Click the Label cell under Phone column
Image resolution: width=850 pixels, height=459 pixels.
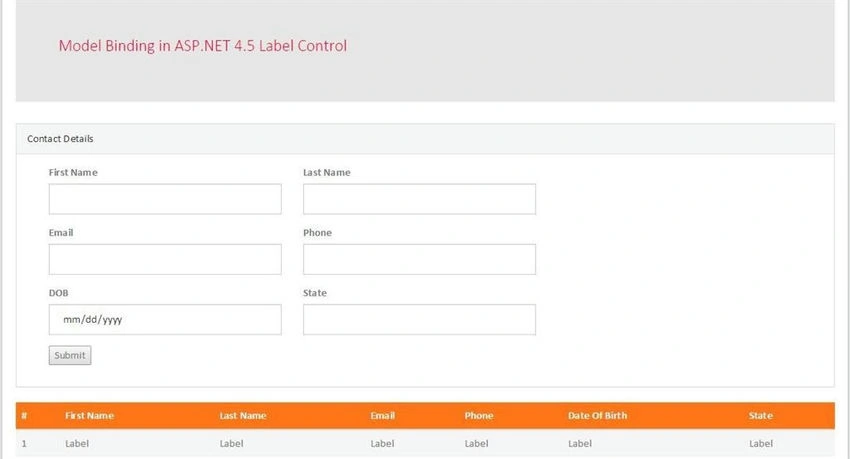pos(476,443)
